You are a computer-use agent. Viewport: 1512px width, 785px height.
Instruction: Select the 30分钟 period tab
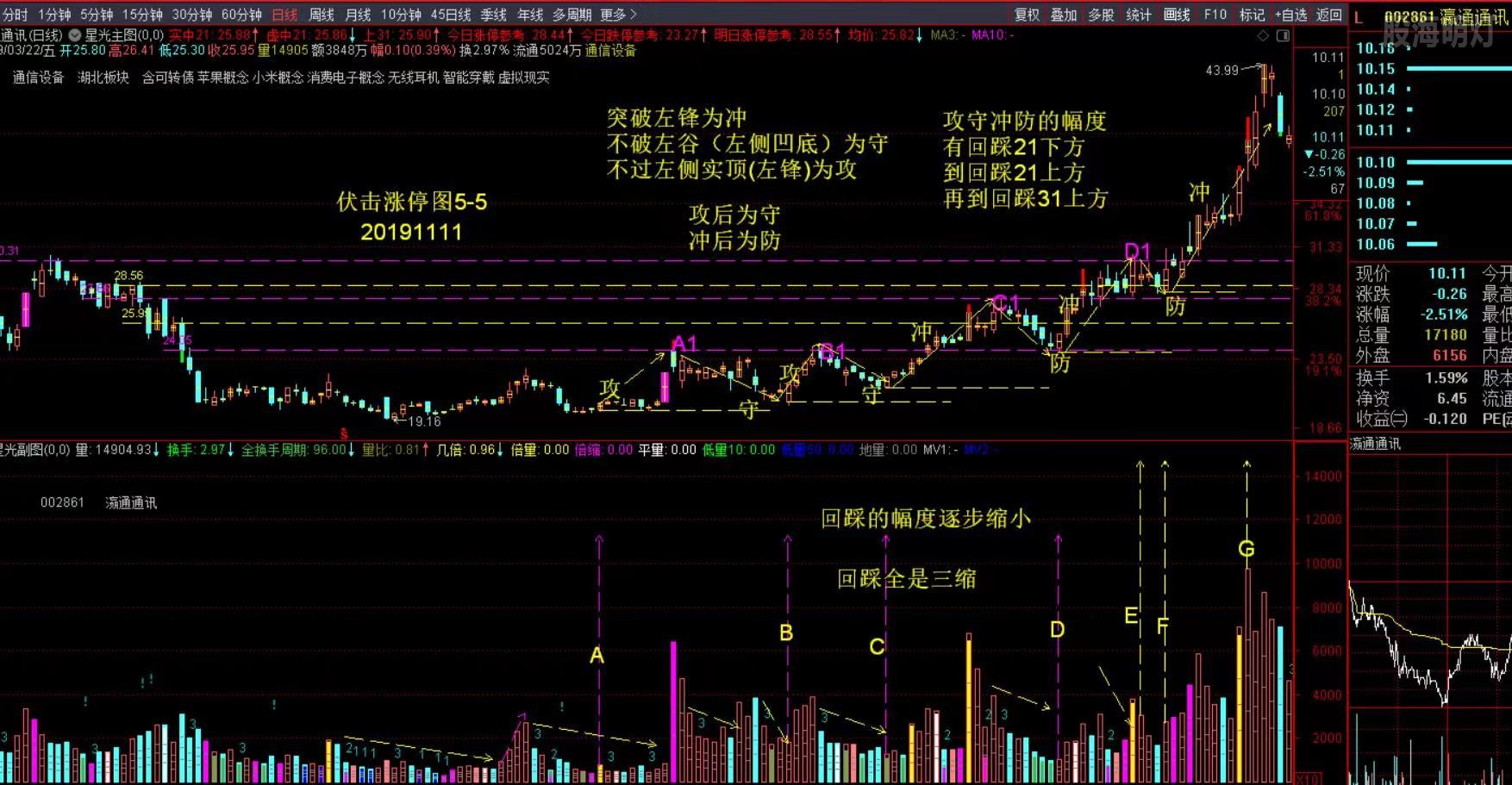point(191,15)
